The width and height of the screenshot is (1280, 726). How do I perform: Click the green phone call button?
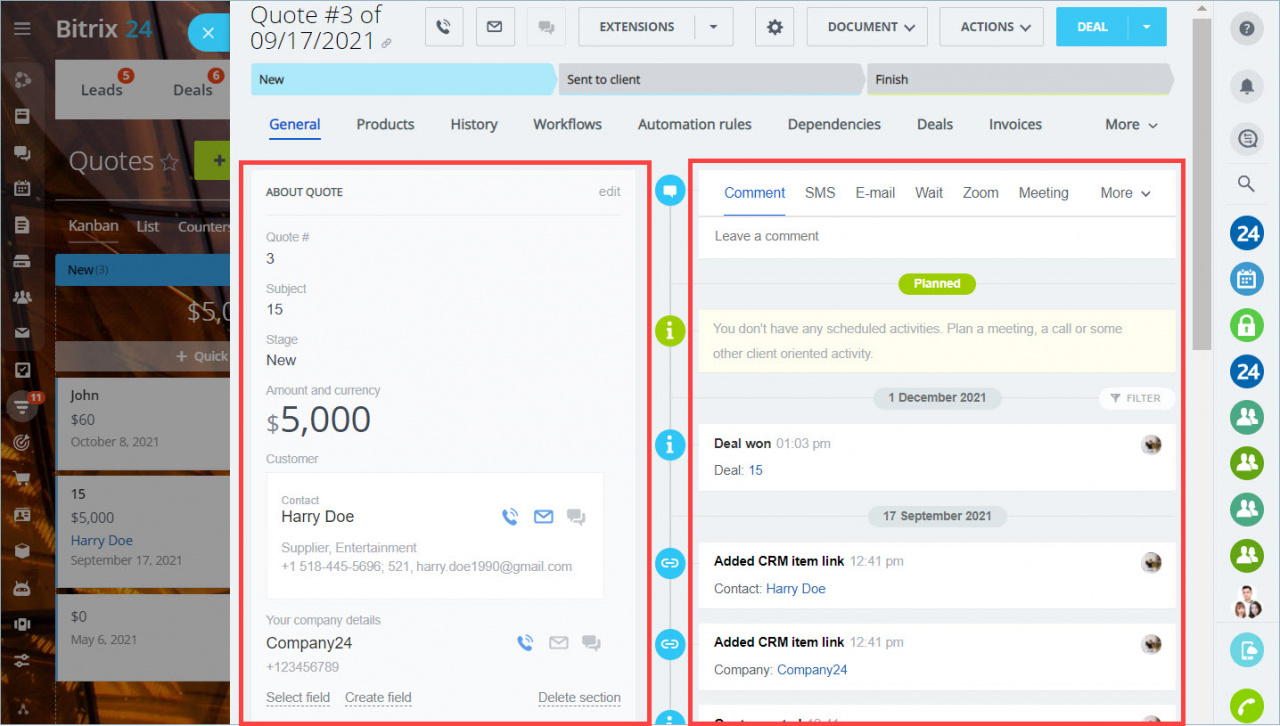coord(1246,706)
